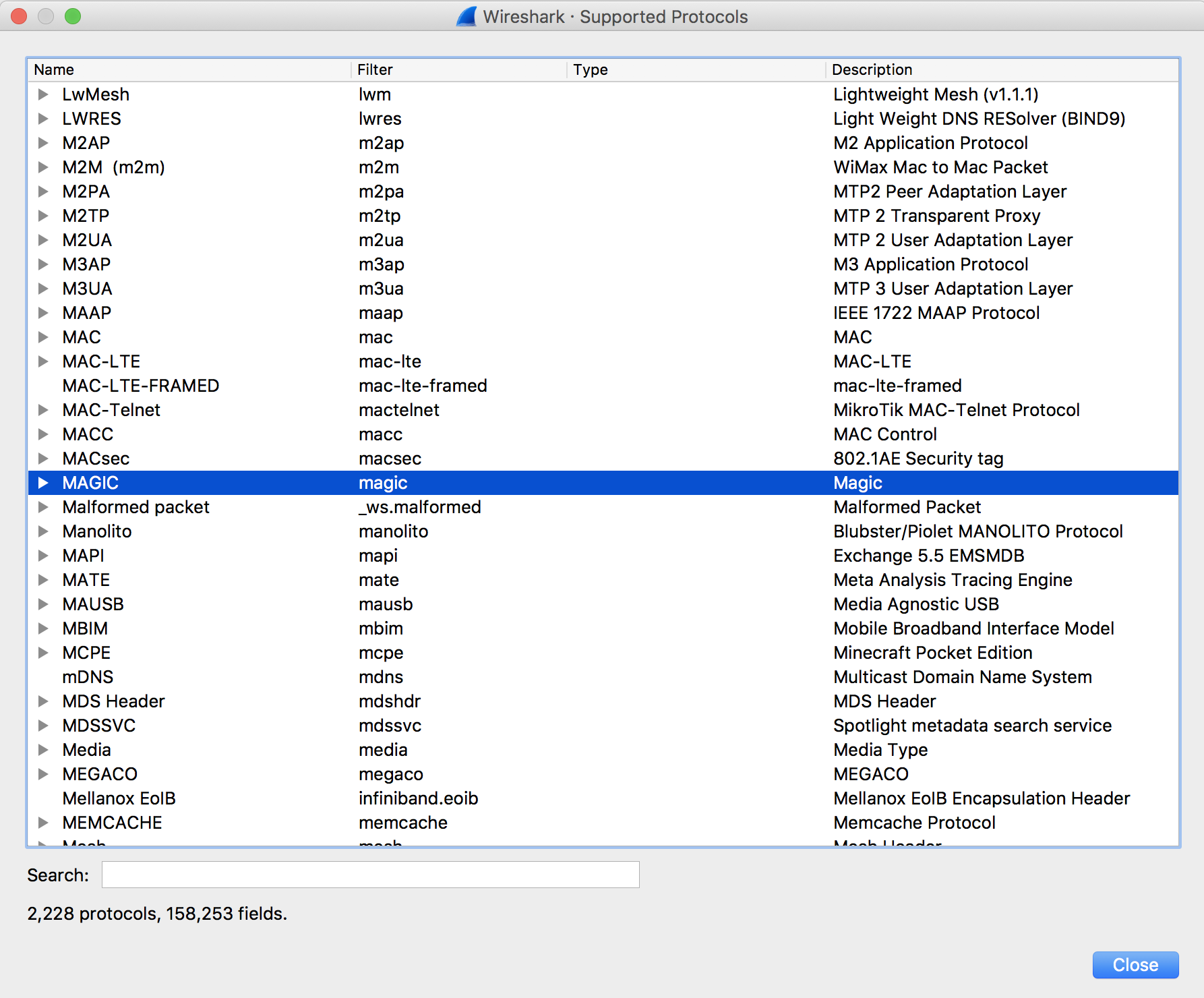
Task: Select the mDNS protocol row
Action: click(x=88, y=677)
